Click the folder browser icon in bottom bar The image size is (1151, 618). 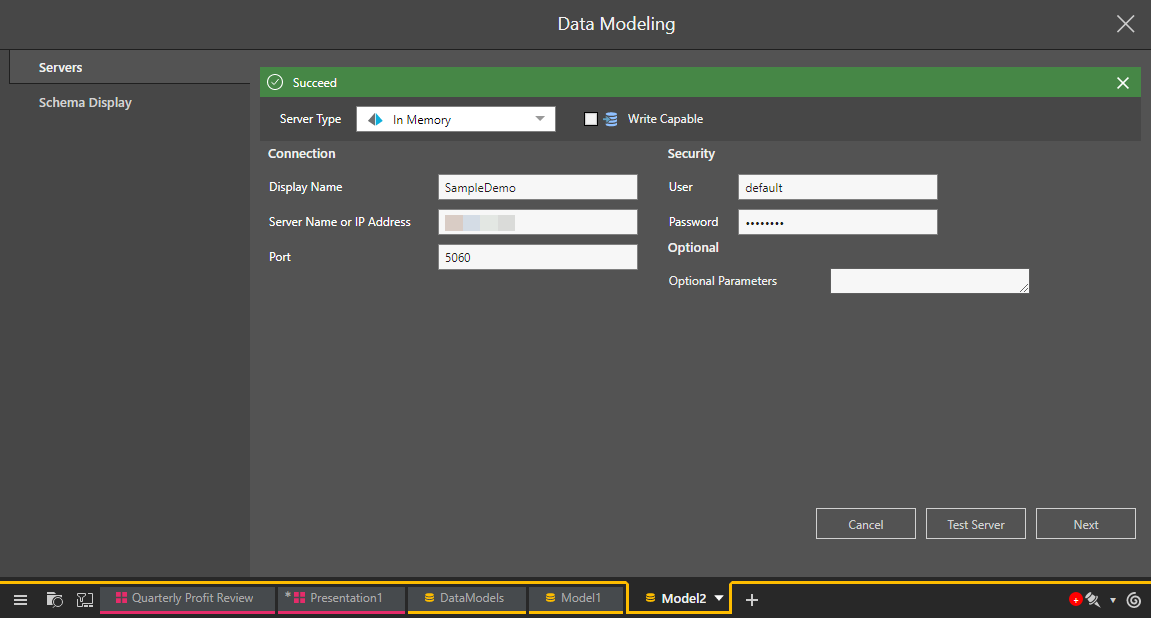pyautogui.click(x=55, y=599)
